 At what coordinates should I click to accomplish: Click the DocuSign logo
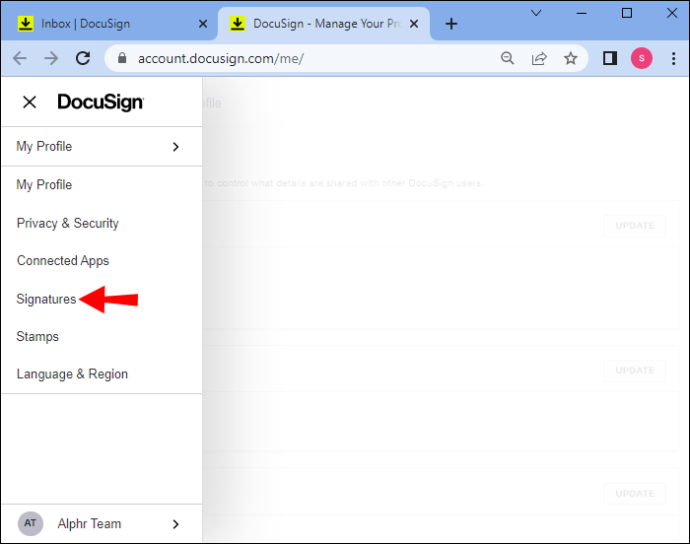click(x=100, y=102)
